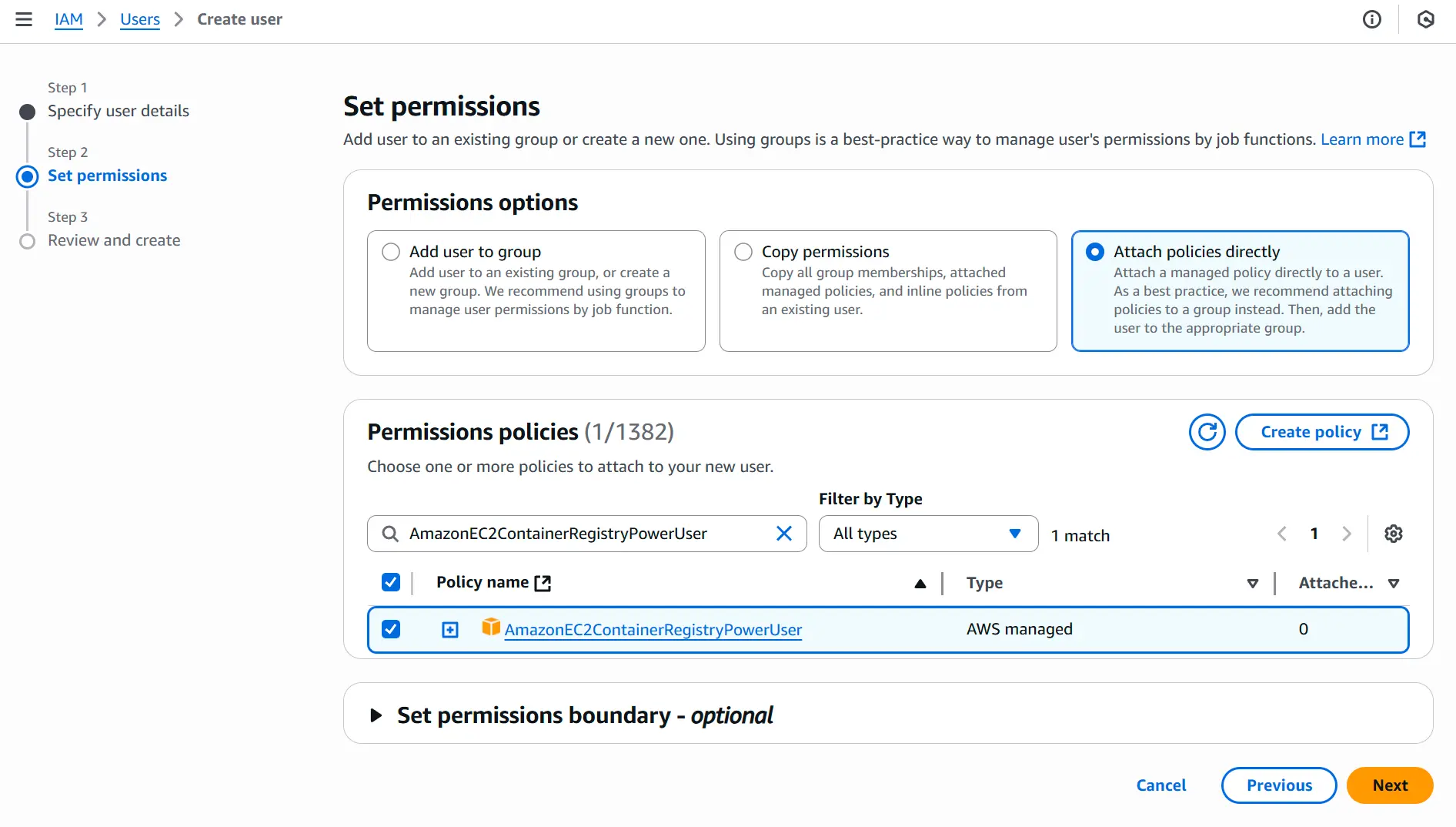Expand AmazonEC2ContainerRegistryPowerUser policy details plus icon
Screen dimensions: 1456x827
point(450,630)
